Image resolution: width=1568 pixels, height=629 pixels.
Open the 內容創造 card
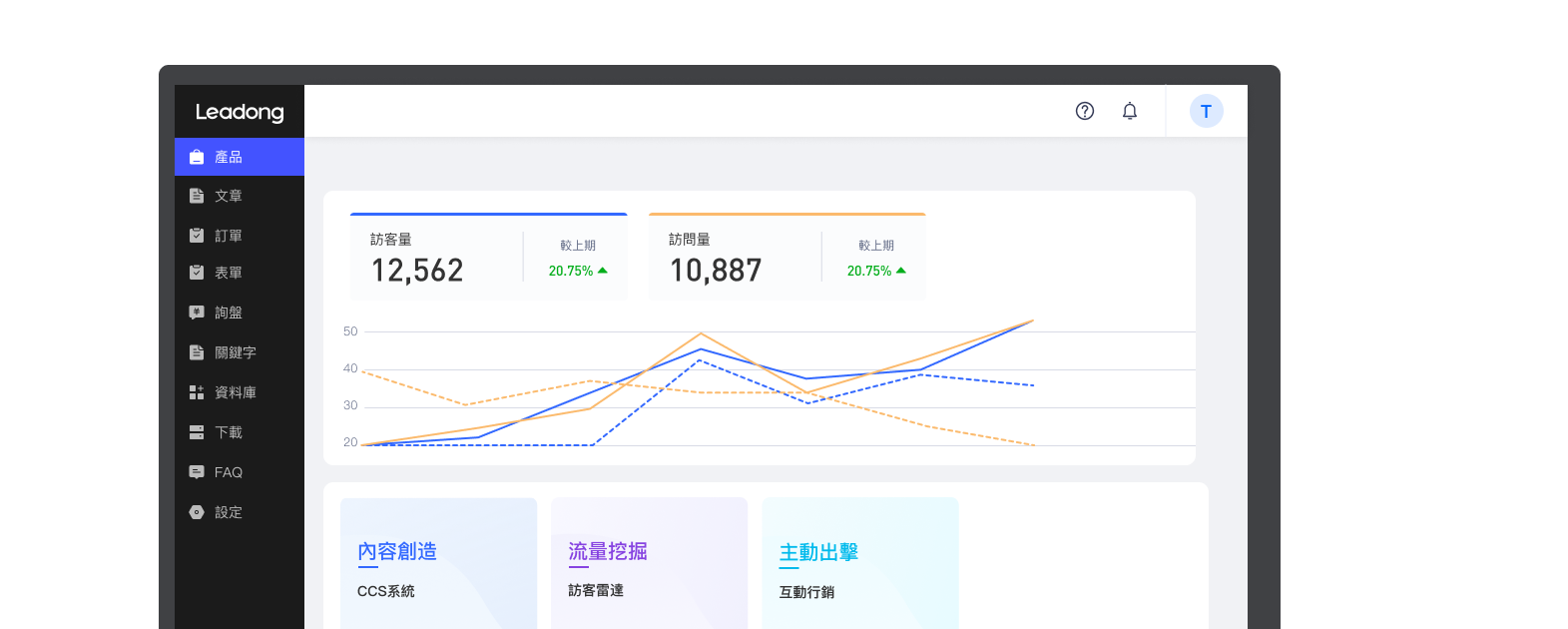click(x=439, y=563)
